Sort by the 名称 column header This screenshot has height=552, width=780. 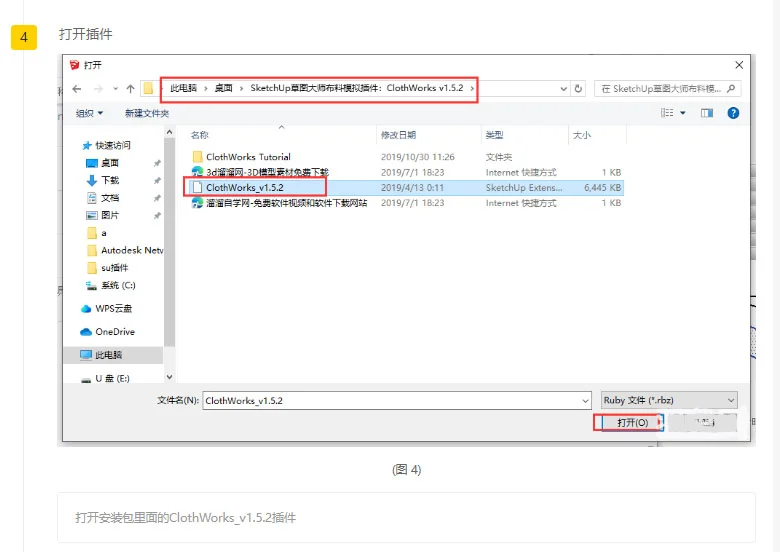200,135
